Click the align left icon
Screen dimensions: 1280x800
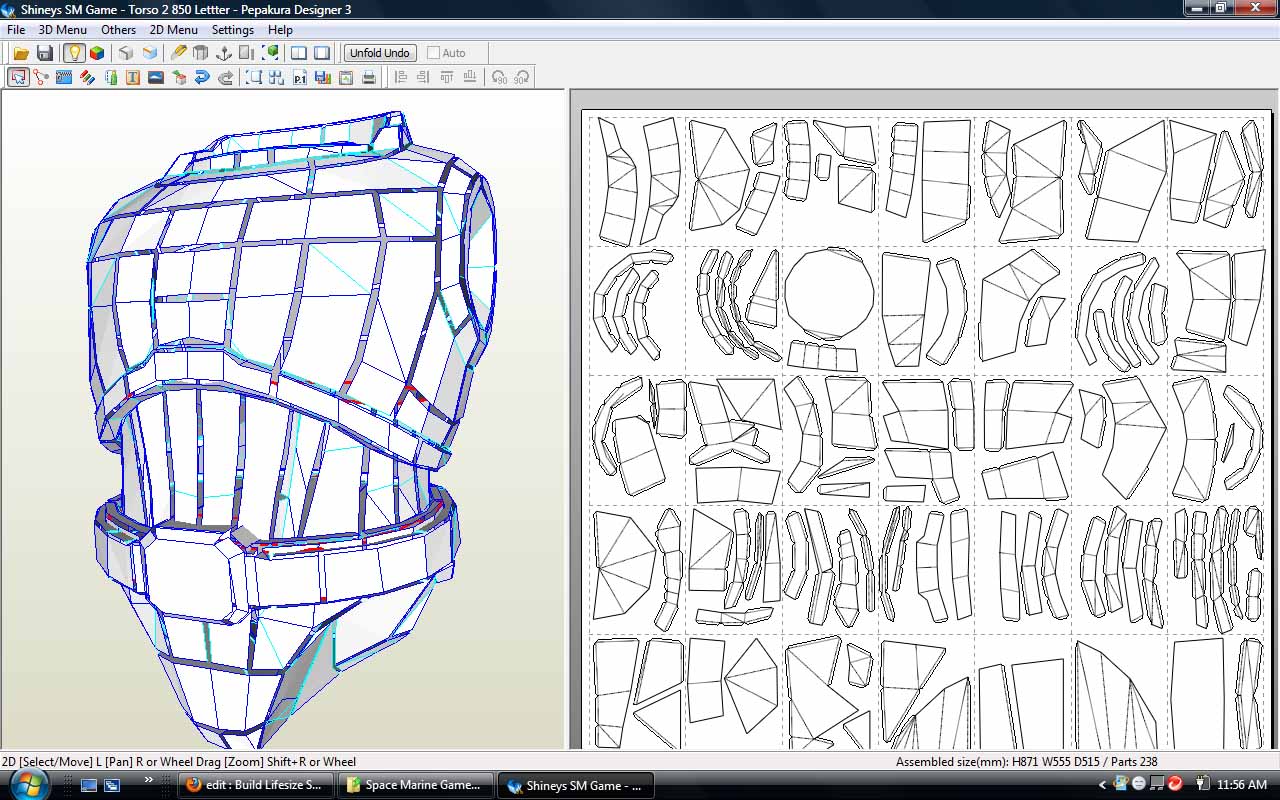(400, 77)
